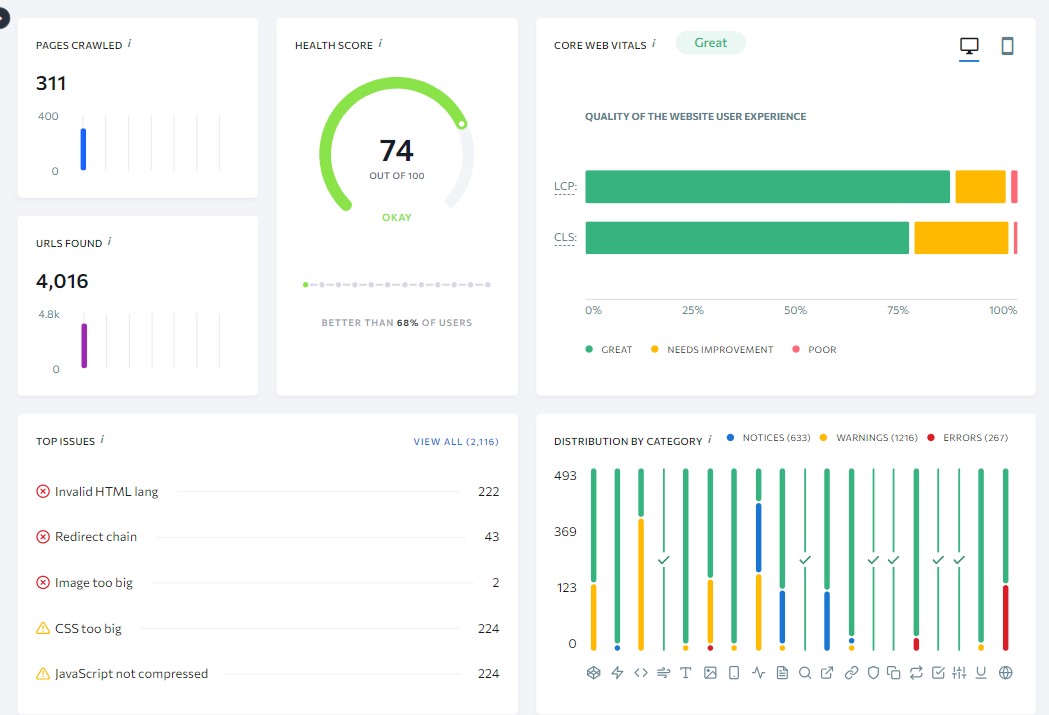The height and width of the screenshot is (715, 1049).
Task: Toggle the Great legend item
Action: click(x=609, y=349)
